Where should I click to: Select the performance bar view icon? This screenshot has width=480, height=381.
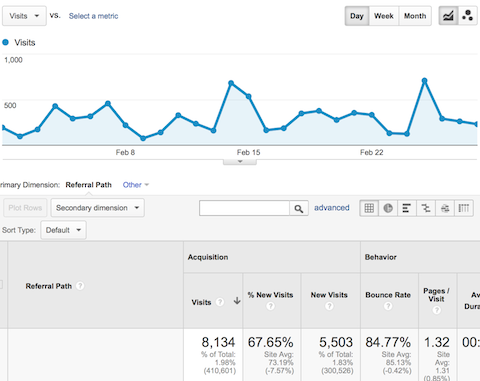click(406, 208)
